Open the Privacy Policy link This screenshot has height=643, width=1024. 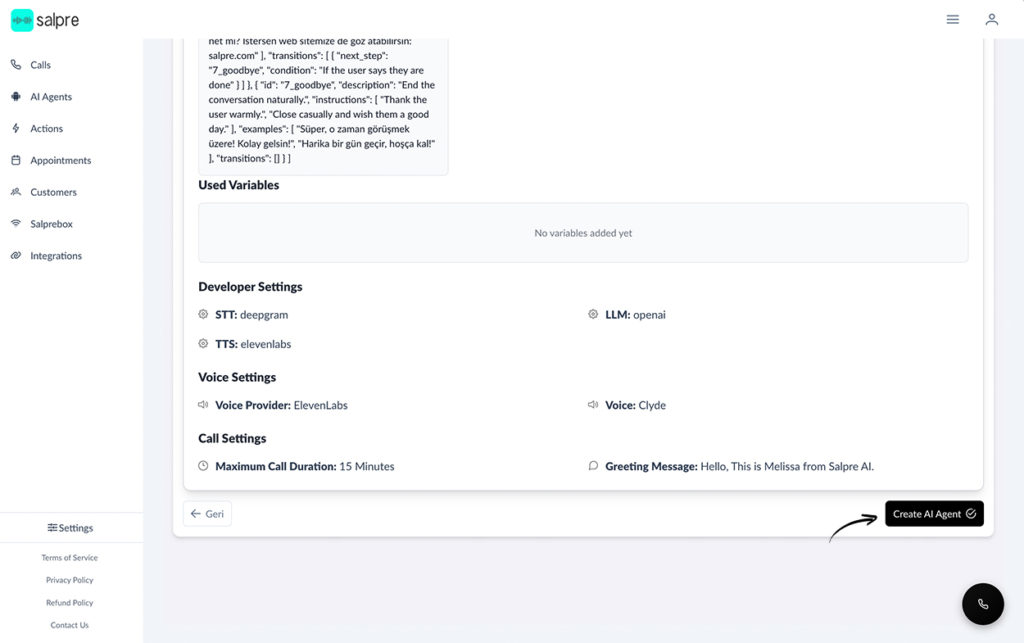[x=70, y=580]
